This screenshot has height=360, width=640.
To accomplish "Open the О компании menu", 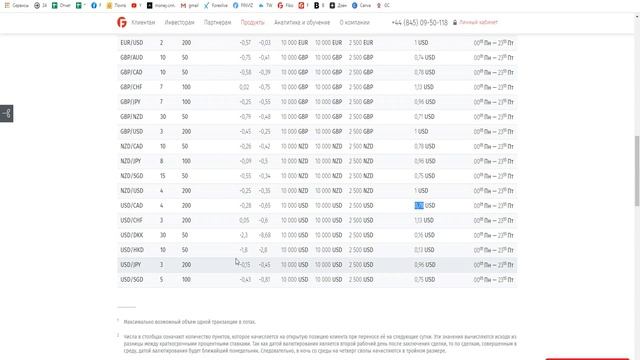I will [x=354, y=22].
